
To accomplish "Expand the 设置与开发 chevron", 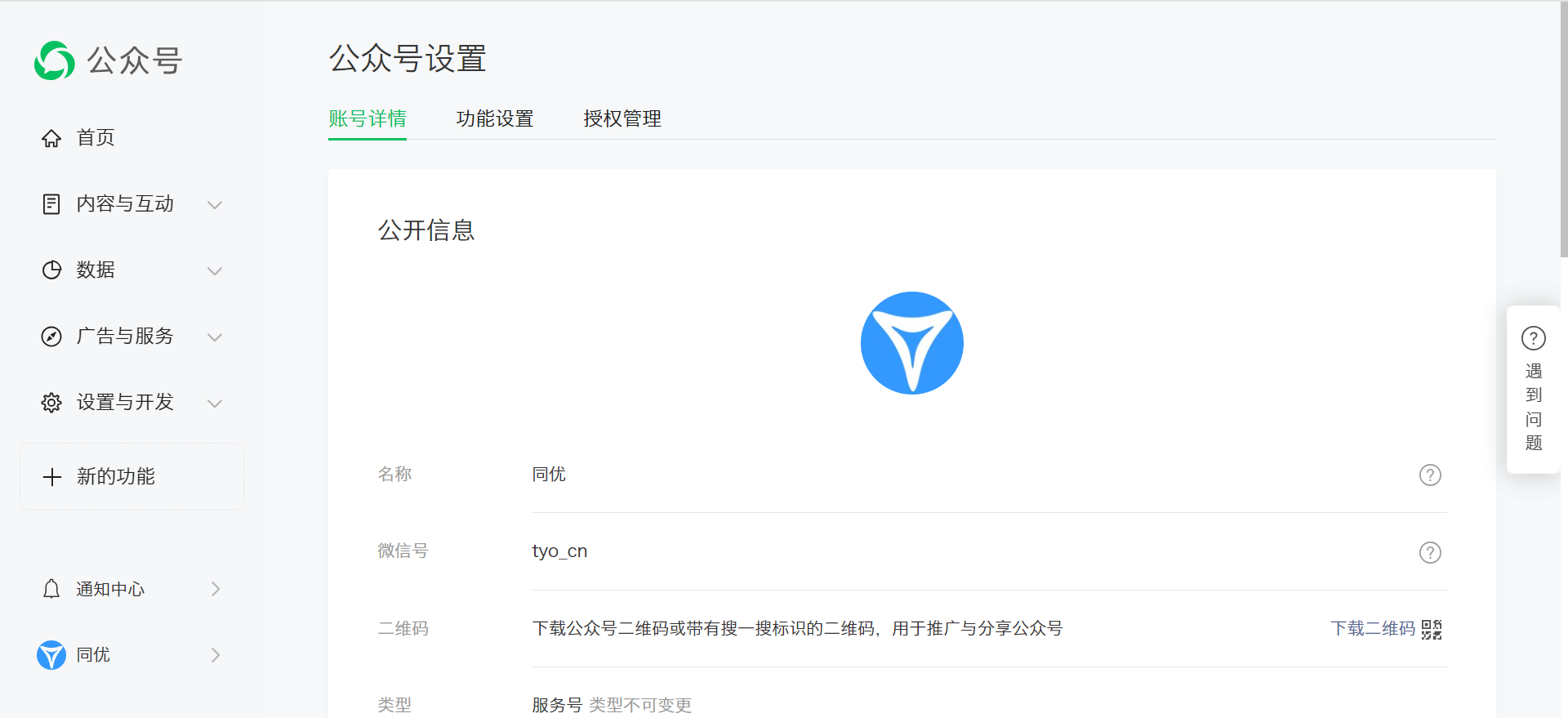I will pos(215,403).
